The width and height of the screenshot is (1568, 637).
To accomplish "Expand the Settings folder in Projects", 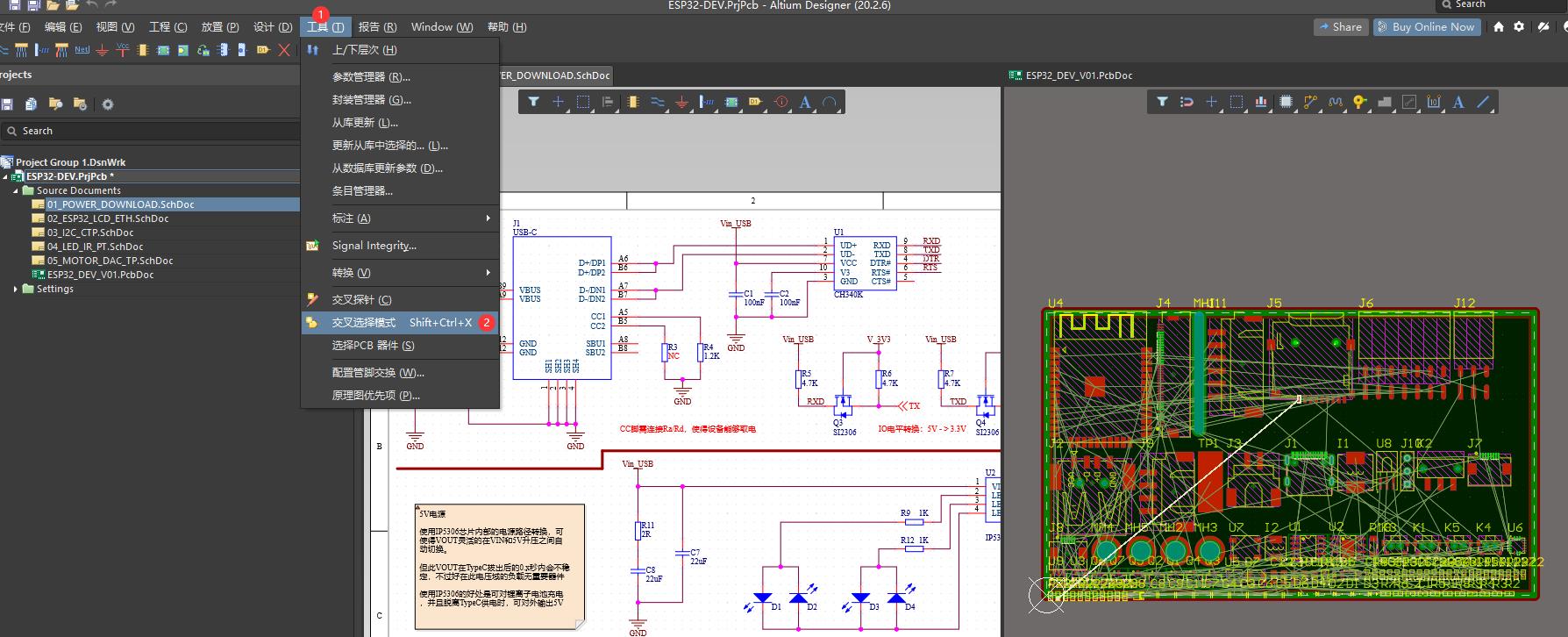I will [x=16, y=289].
